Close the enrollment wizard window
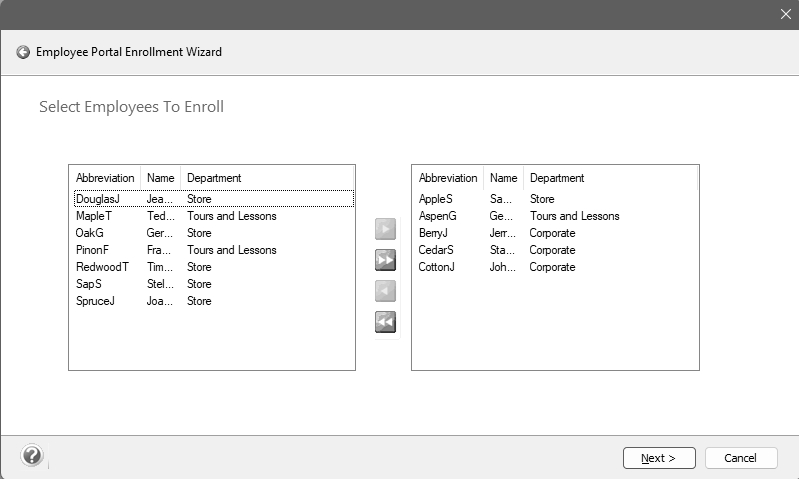 click(785, 14)
